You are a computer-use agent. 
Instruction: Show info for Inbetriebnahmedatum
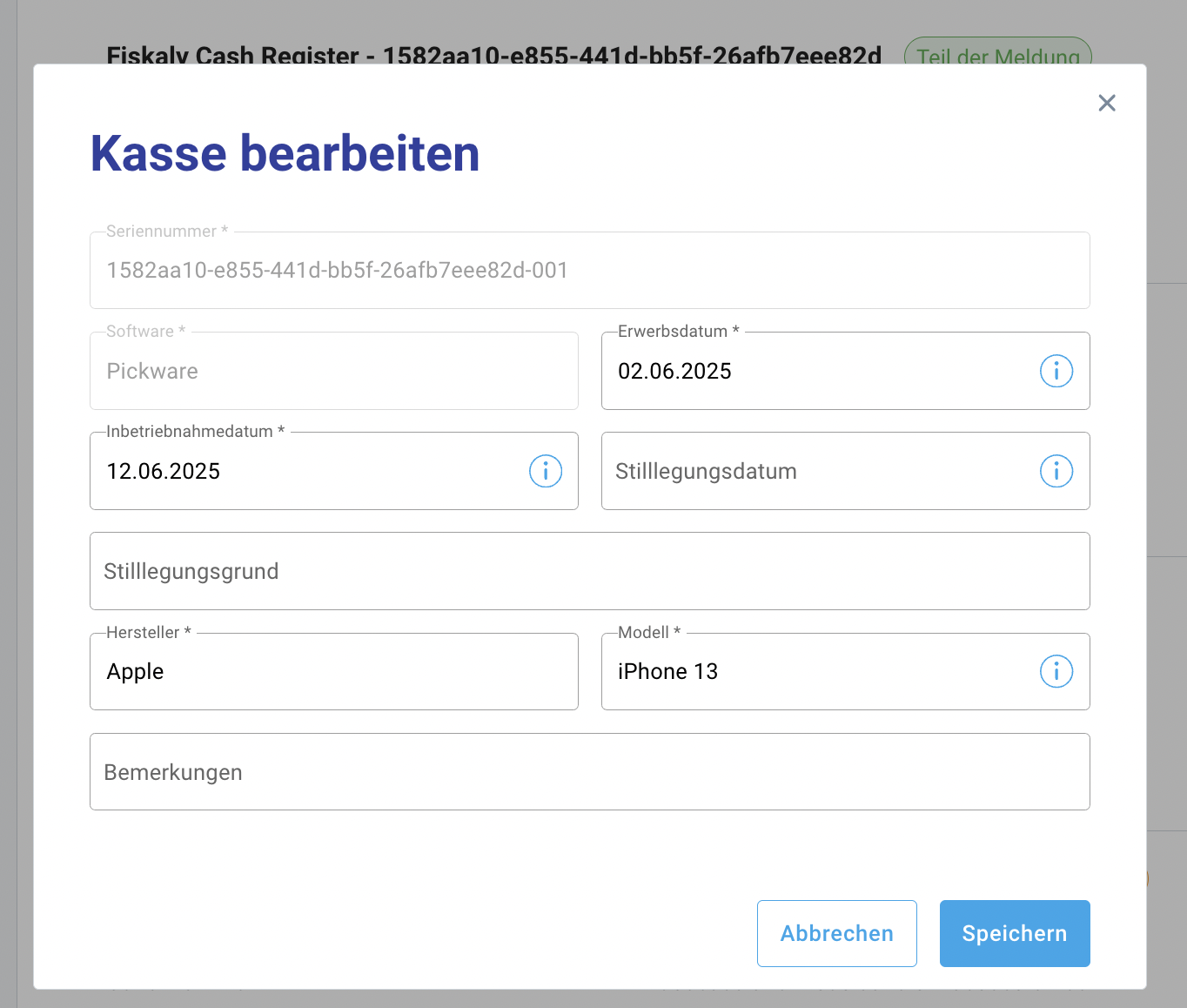coord(545,472)
